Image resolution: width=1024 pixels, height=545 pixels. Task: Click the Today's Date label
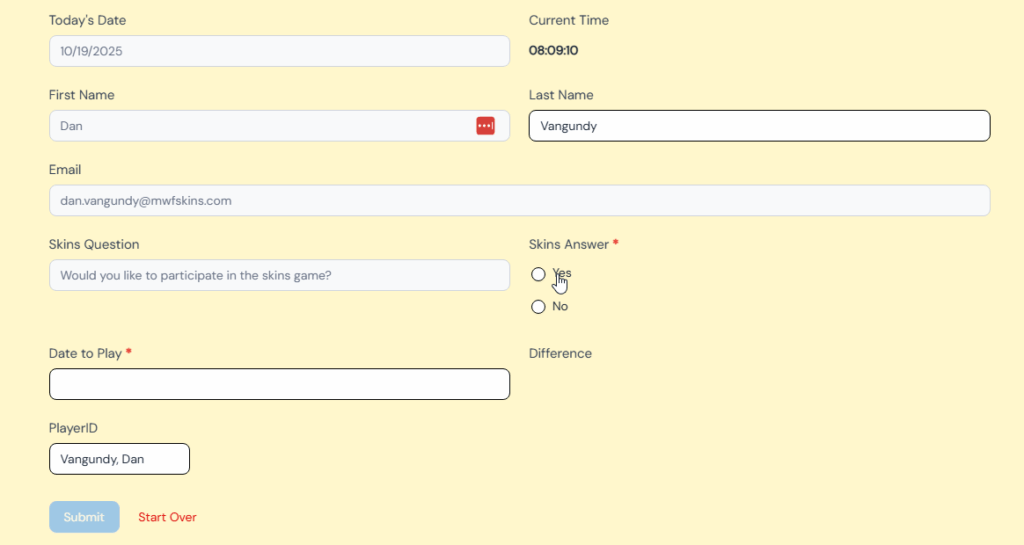pyautogui.click(x=87, y=20)
